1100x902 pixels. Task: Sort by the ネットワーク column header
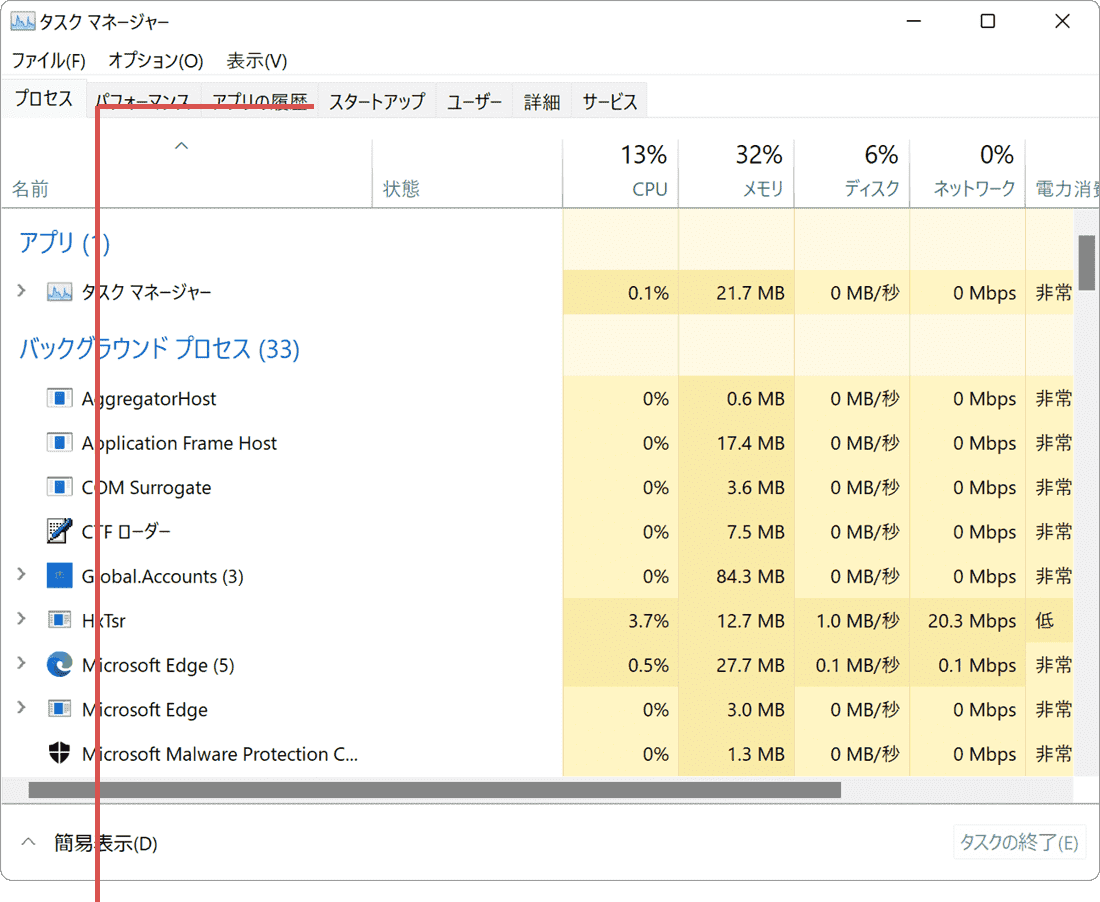(967, 172)
